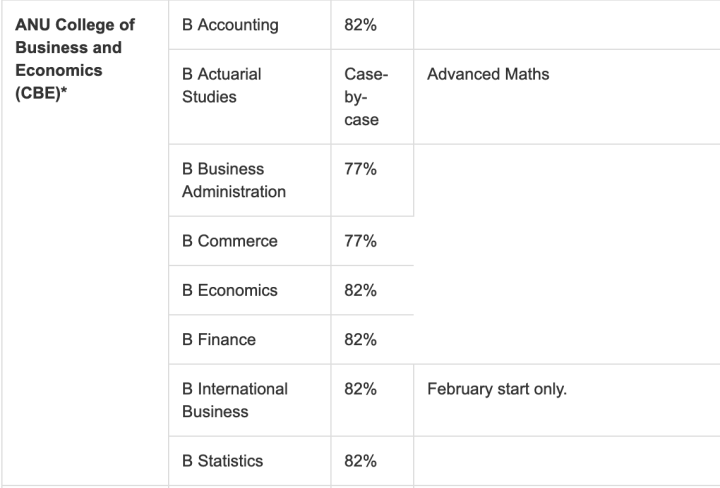Click the Advanced Maths requirement text
Image resolution: width=720 pixels, height=488 pixels.
click(x=488, y=74)
